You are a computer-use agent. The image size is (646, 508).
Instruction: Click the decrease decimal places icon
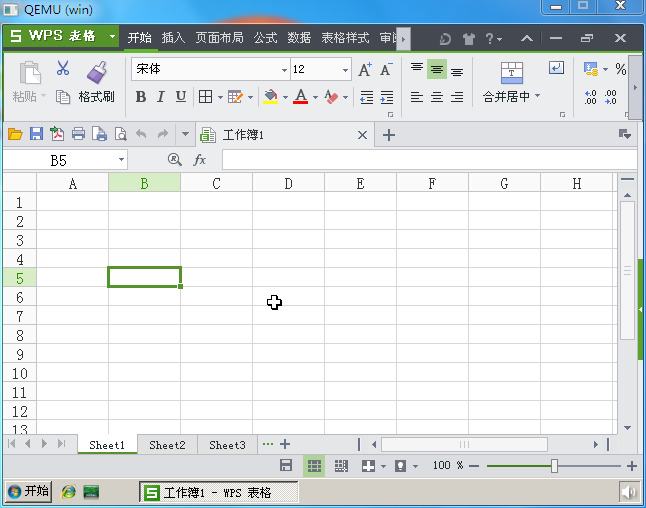pos(611,97)
